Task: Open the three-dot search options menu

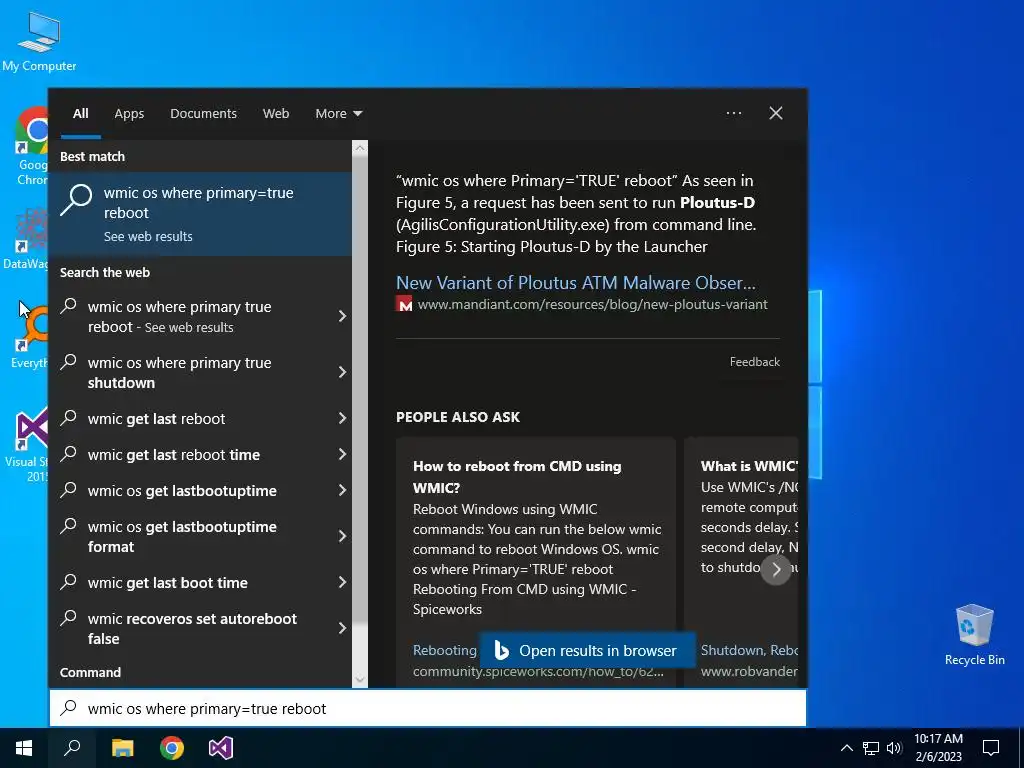Action: point(733,113)
